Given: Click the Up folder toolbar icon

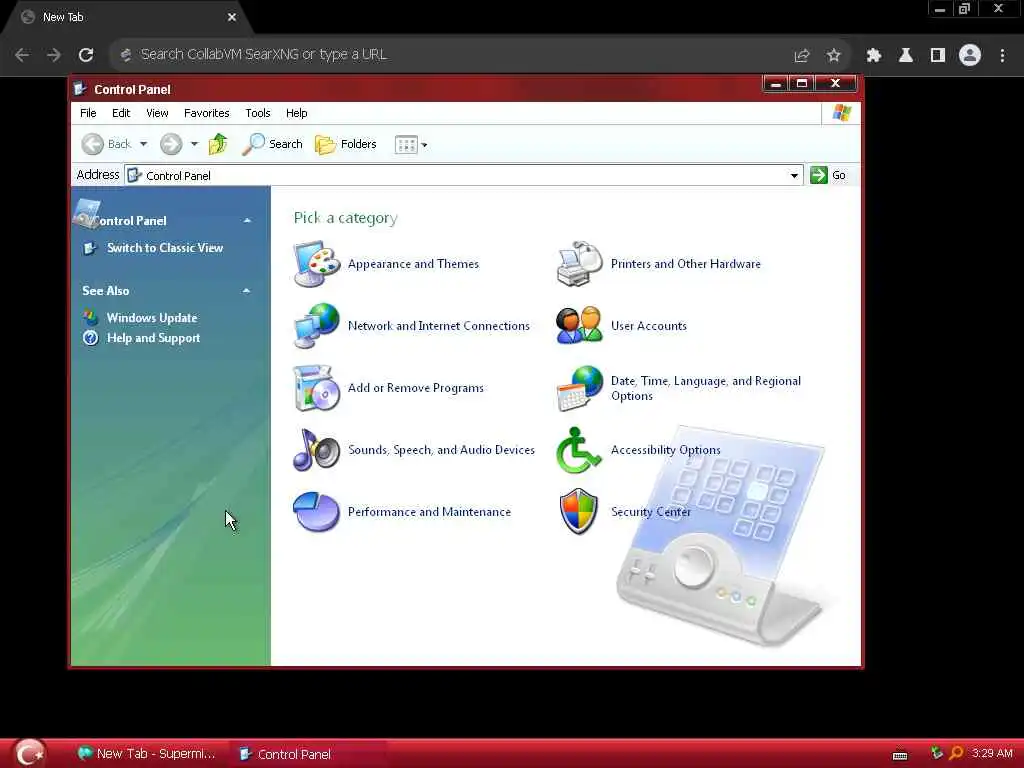Looking at the screenshot, I should coord(218,144).
